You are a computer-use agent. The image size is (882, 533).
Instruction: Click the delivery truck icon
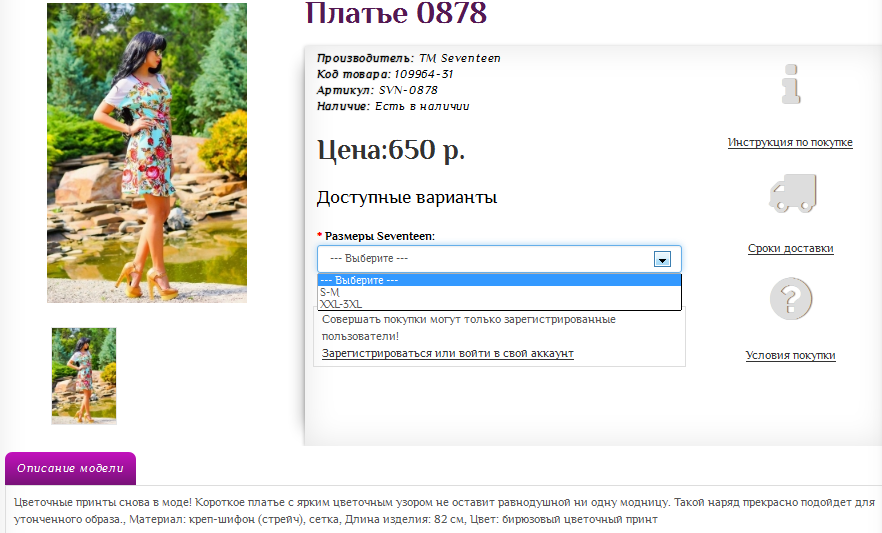coord(793,193)
